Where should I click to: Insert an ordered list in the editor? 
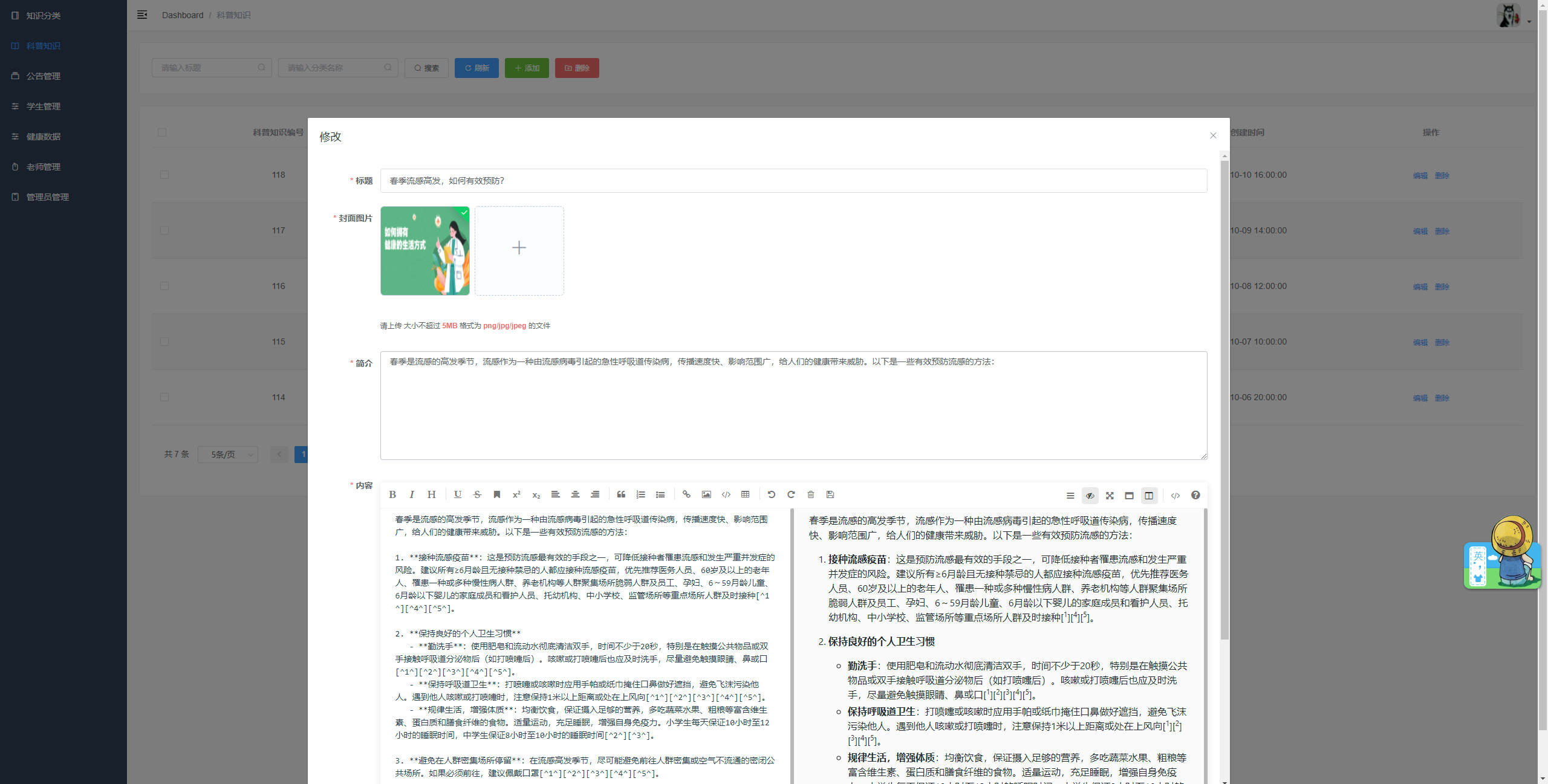[x=640, y=494]
